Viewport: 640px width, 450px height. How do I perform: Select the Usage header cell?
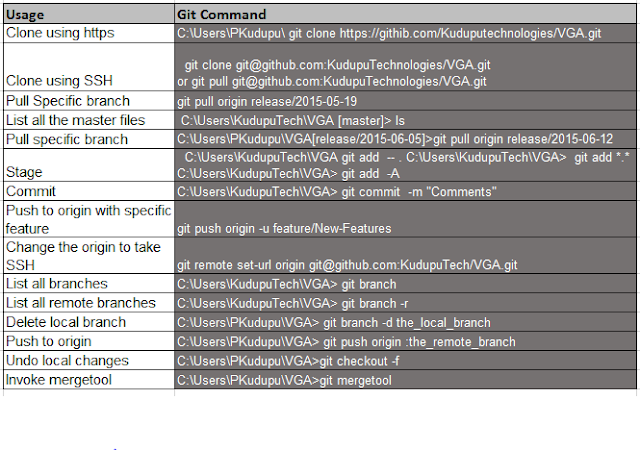pyautogui.click(x=89, y=14)
